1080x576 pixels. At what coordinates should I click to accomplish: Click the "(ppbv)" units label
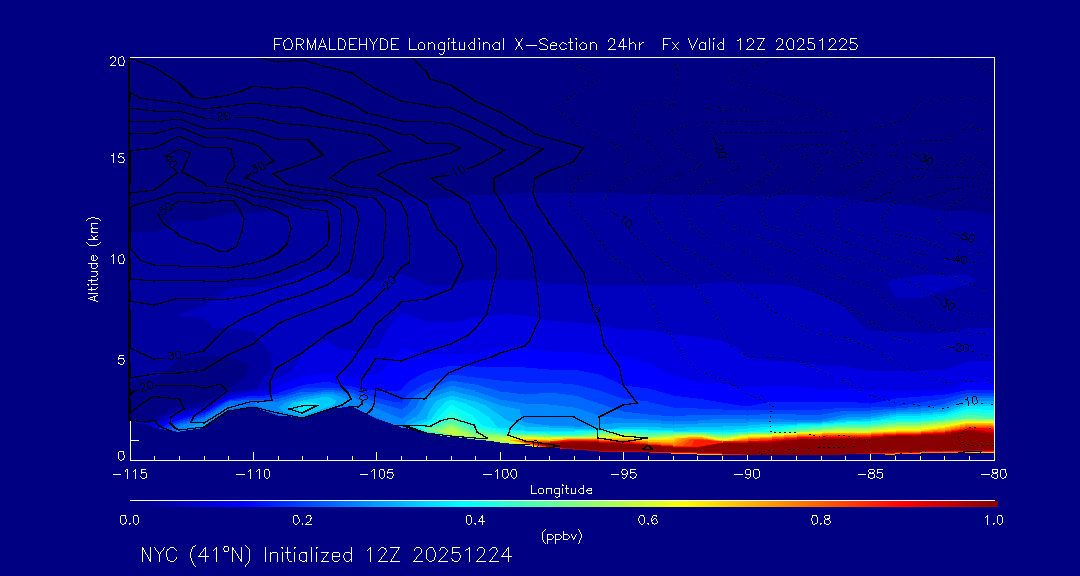pos(561,537)
